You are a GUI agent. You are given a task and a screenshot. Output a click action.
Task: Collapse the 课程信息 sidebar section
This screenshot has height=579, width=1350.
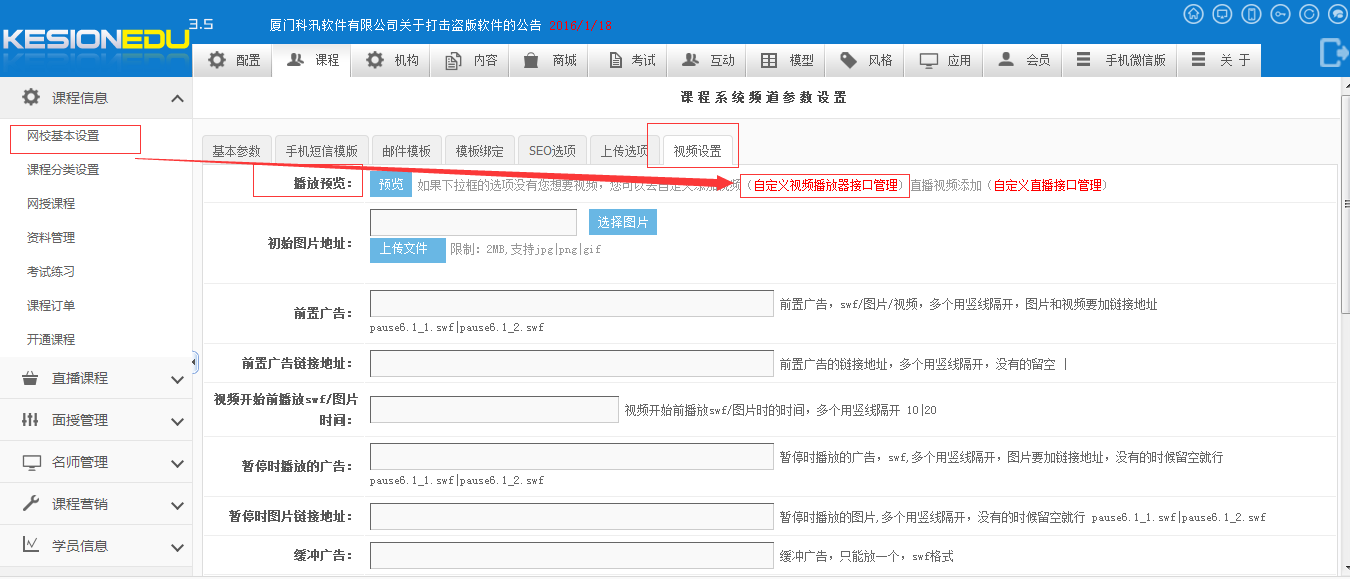(x=177, y=98)
